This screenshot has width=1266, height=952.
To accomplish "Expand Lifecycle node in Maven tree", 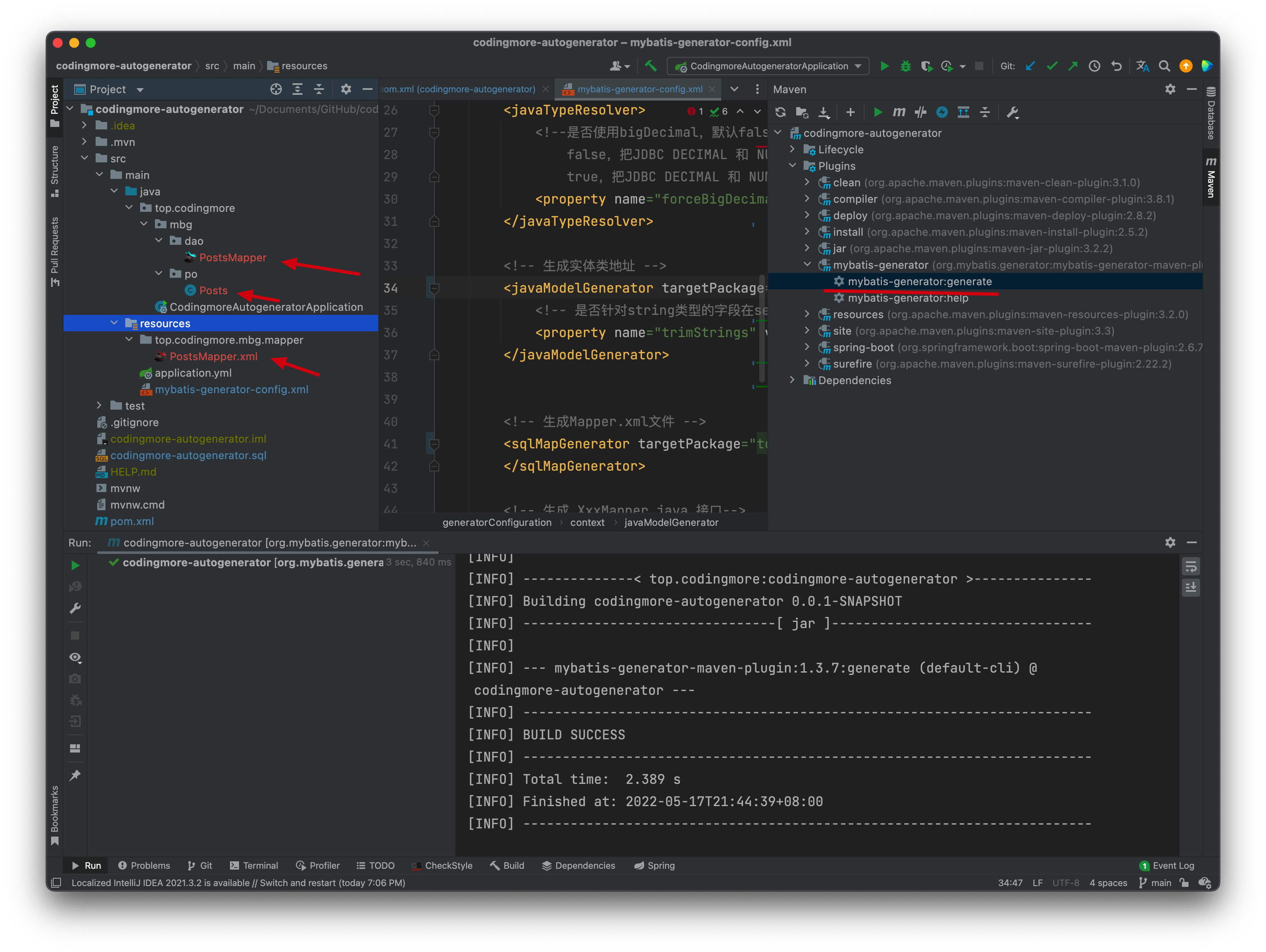I will tap(792, 150).
